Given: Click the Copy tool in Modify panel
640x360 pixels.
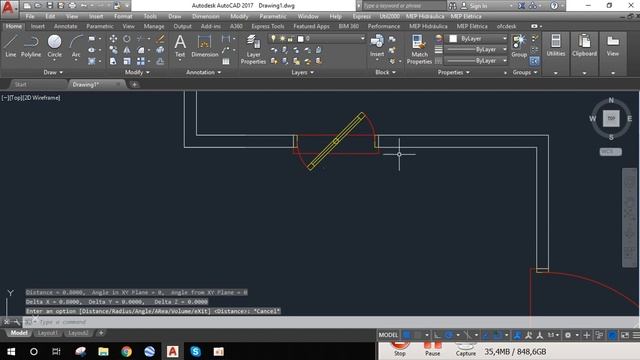Looking at the screenshot, I should (113, 50).
